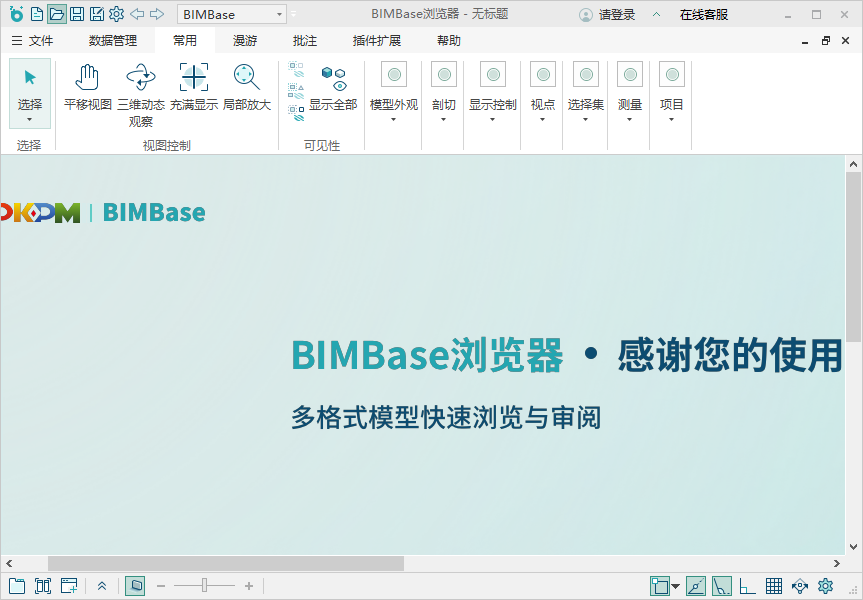This screenshot has height=600, width=863.
Task: Switch to the 常用 tab
Action: click(x=185, y=41)
